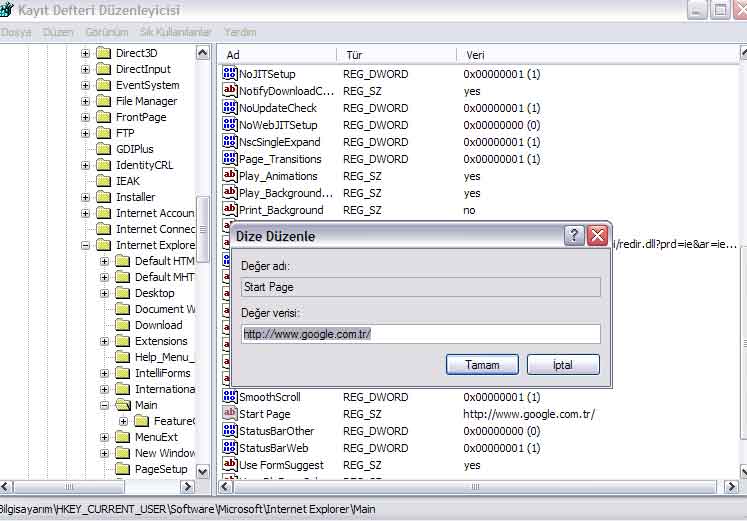747x521 pixels.
Task: Click the File Manager folder icon
Action: 103,101
